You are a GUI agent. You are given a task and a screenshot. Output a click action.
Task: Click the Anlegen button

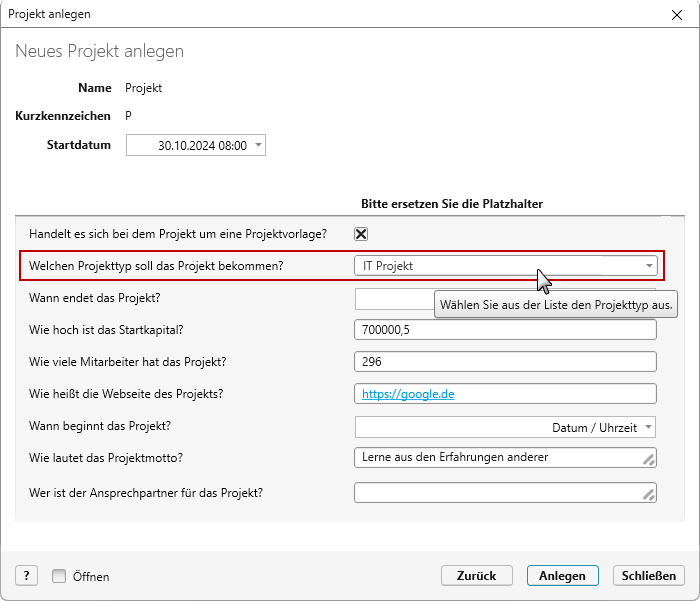coord(562,576)
